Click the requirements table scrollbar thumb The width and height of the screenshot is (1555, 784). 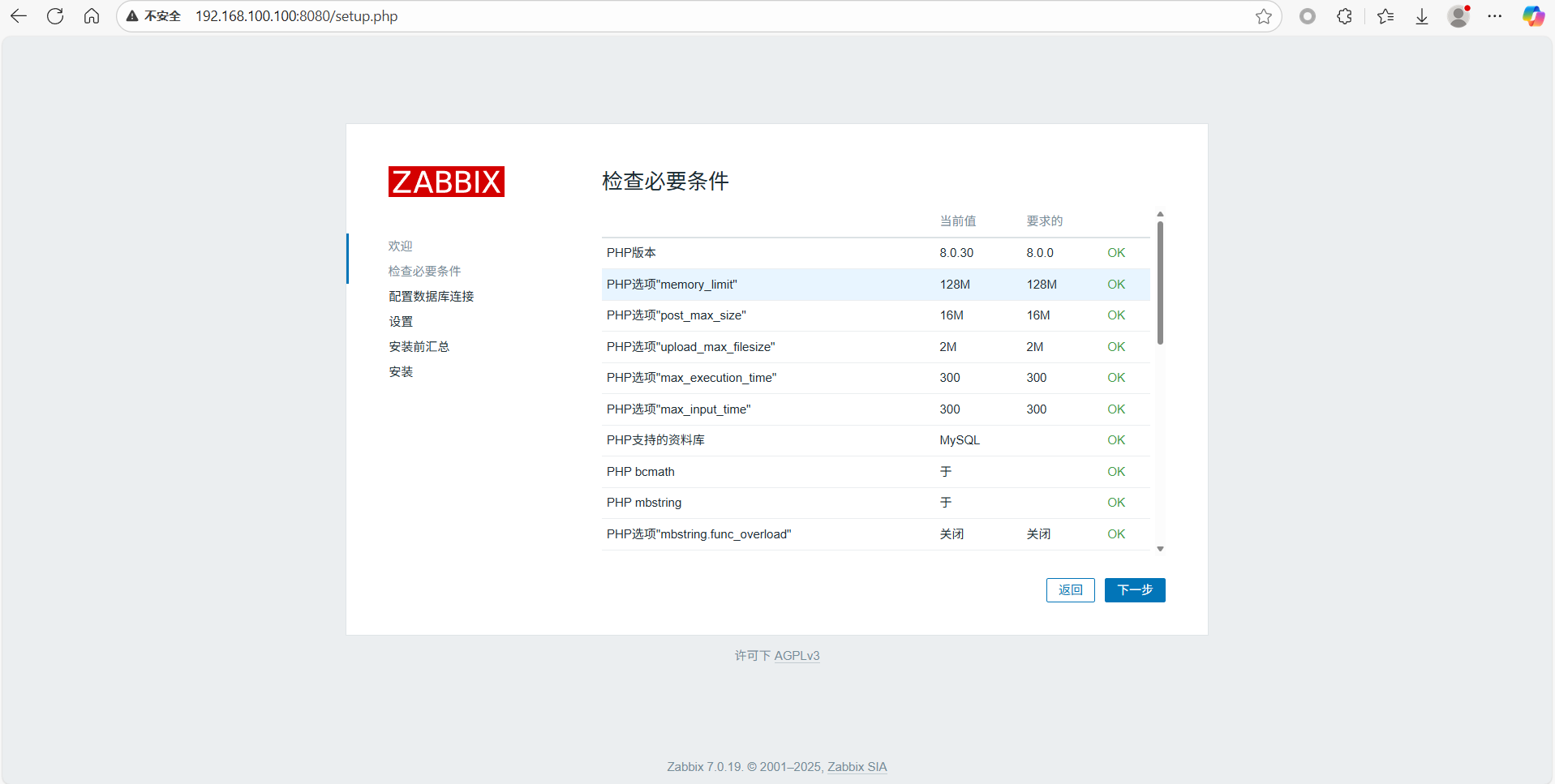(x=1160, y=282)
